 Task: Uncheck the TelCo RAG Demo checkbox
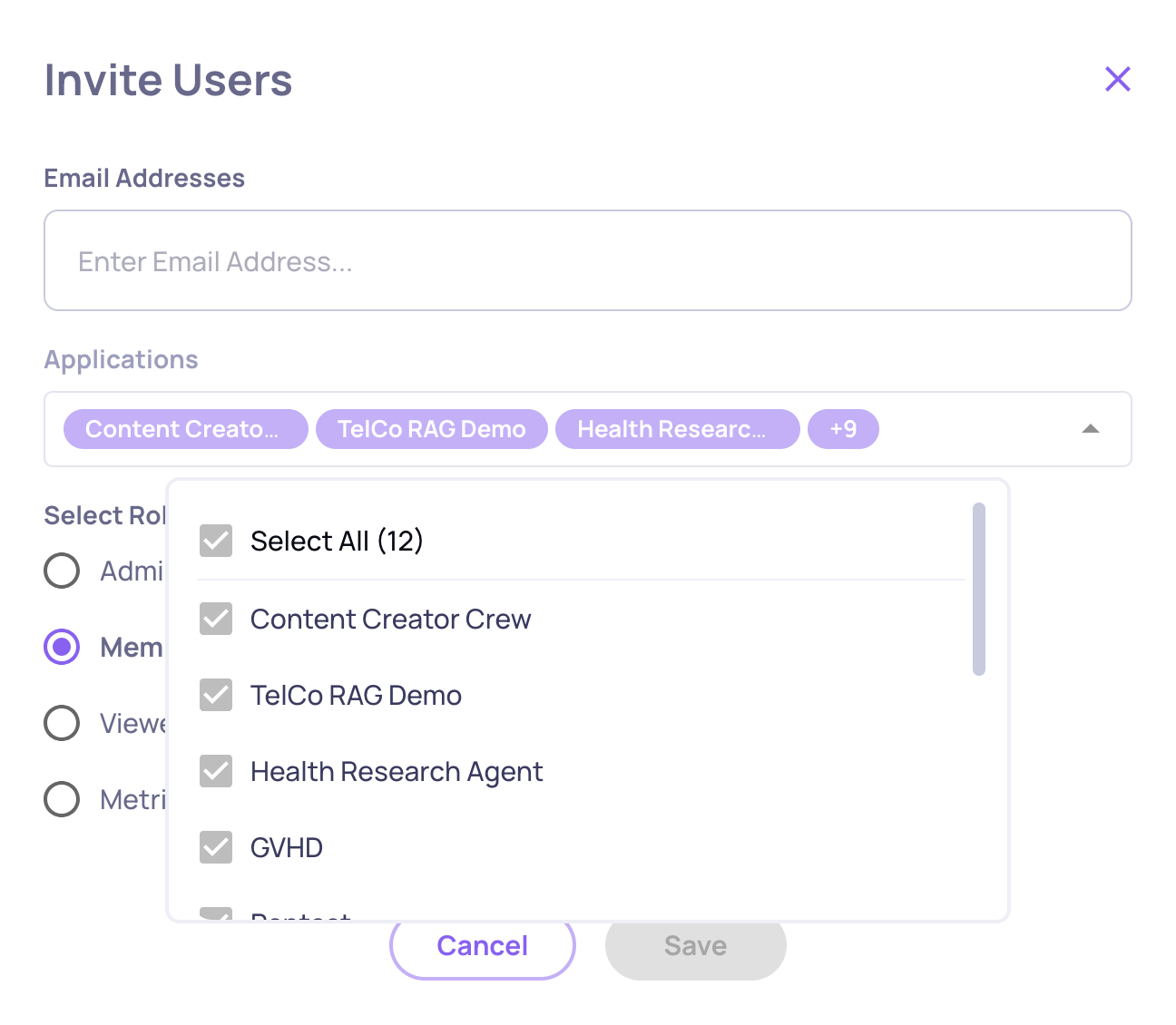pyautogui.click(x=216, y=695)
